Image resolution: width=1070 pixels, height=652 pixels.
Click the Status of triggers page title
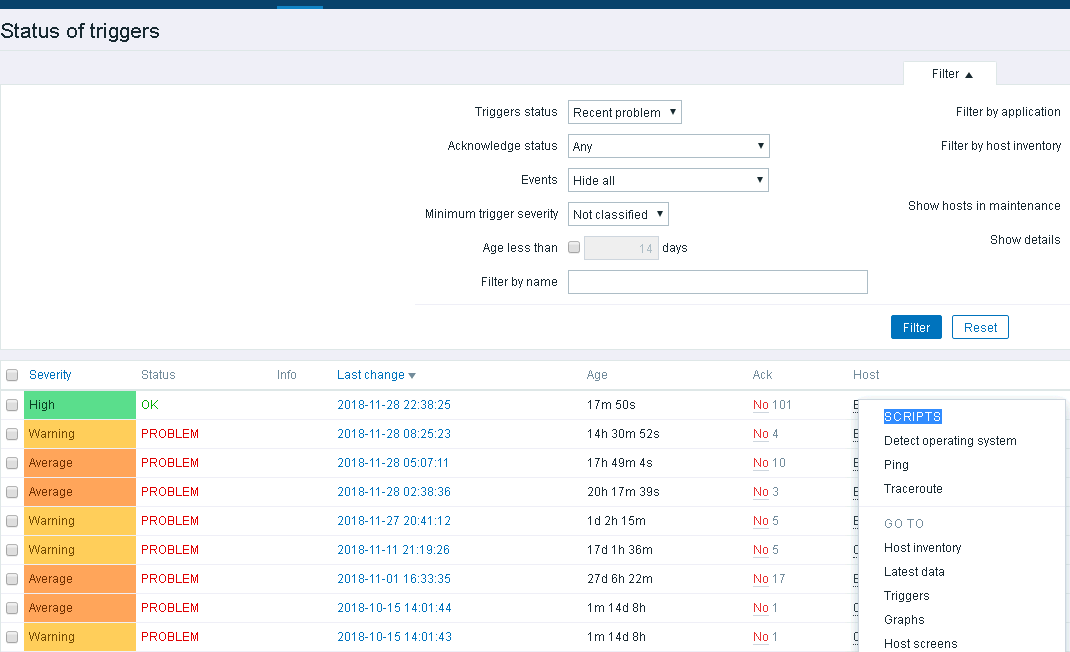point(80,31)
